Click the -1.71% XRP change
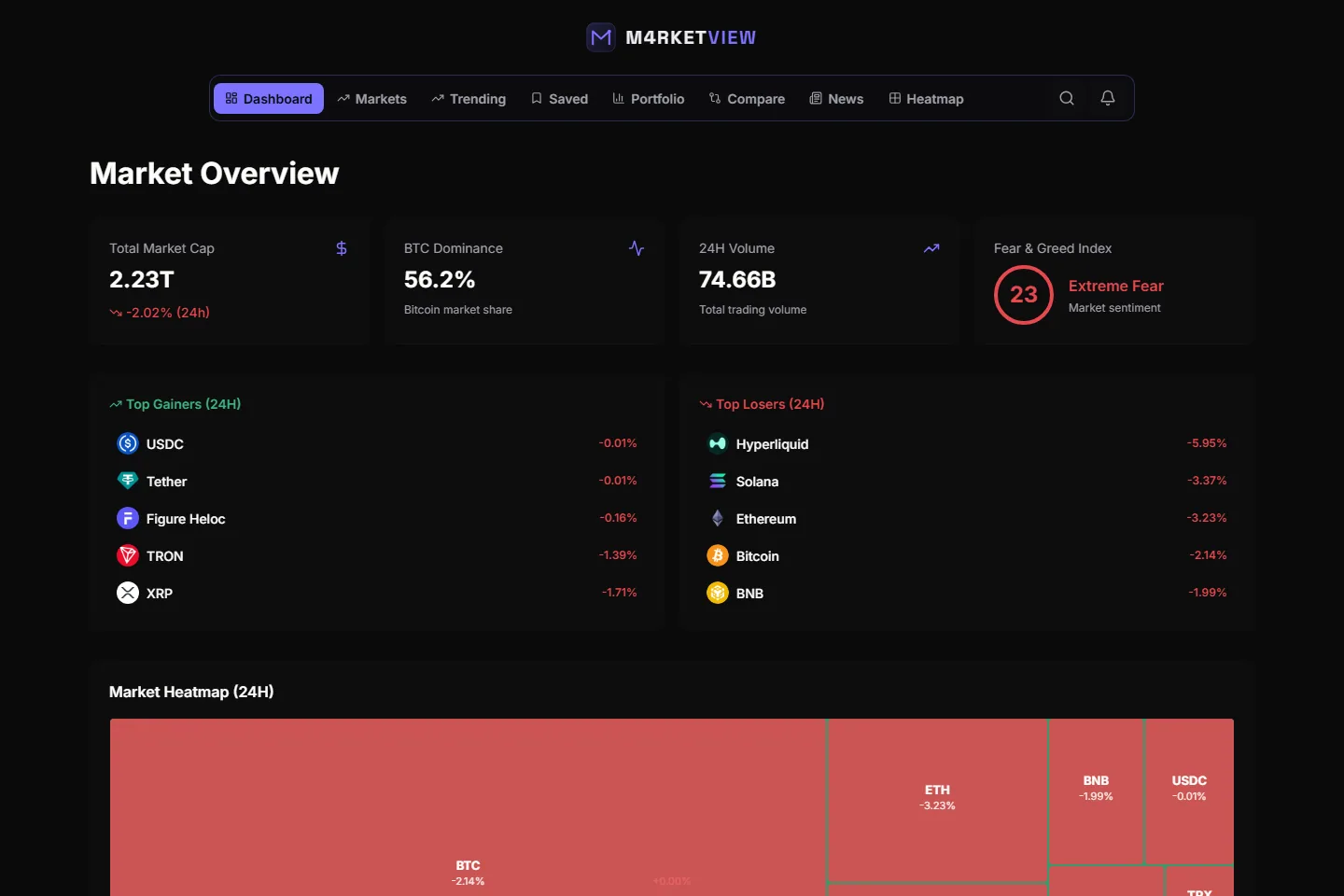 click(x=619, y=593)
